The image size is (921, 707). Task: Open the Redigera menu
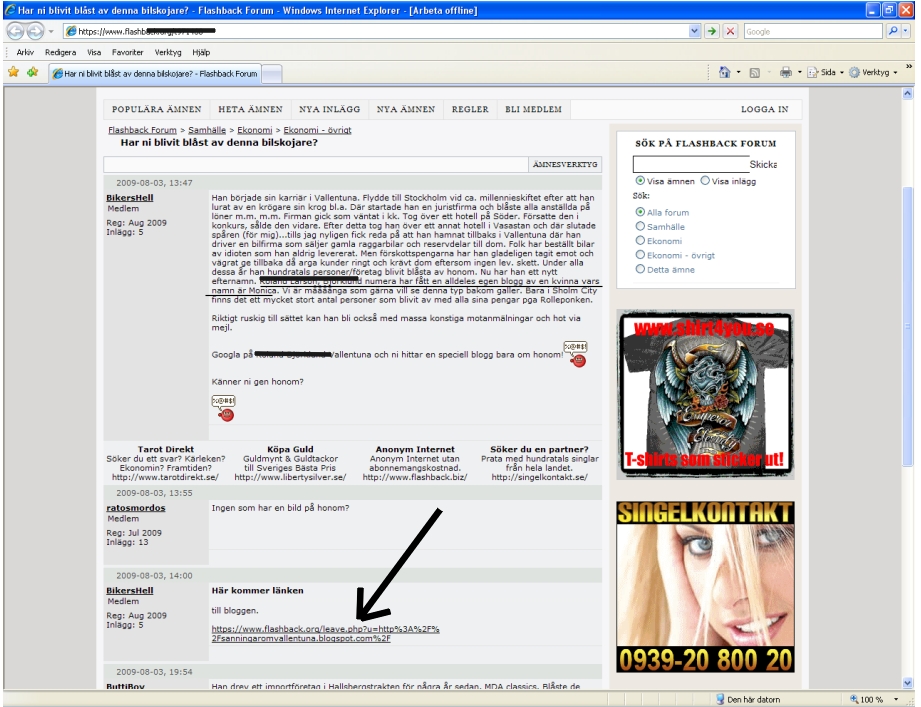point(60,52)
